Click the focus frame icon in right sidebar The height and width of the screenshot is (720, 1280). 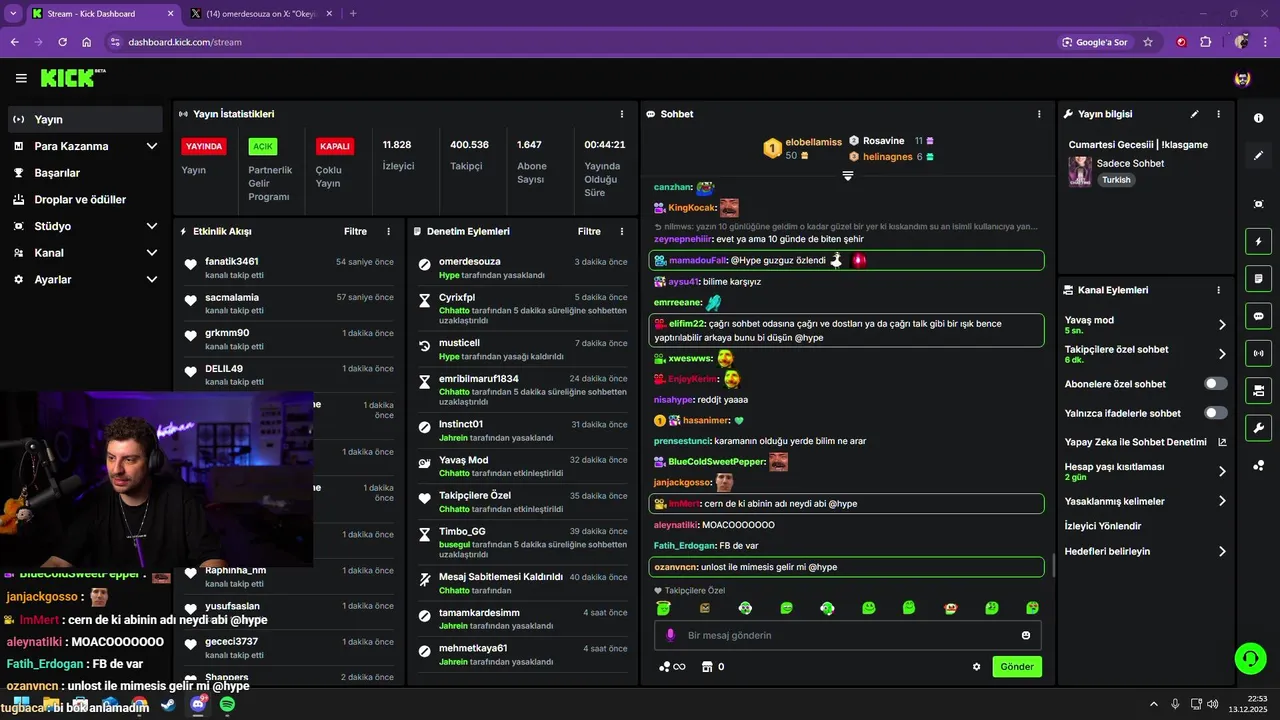[1258, 204]
